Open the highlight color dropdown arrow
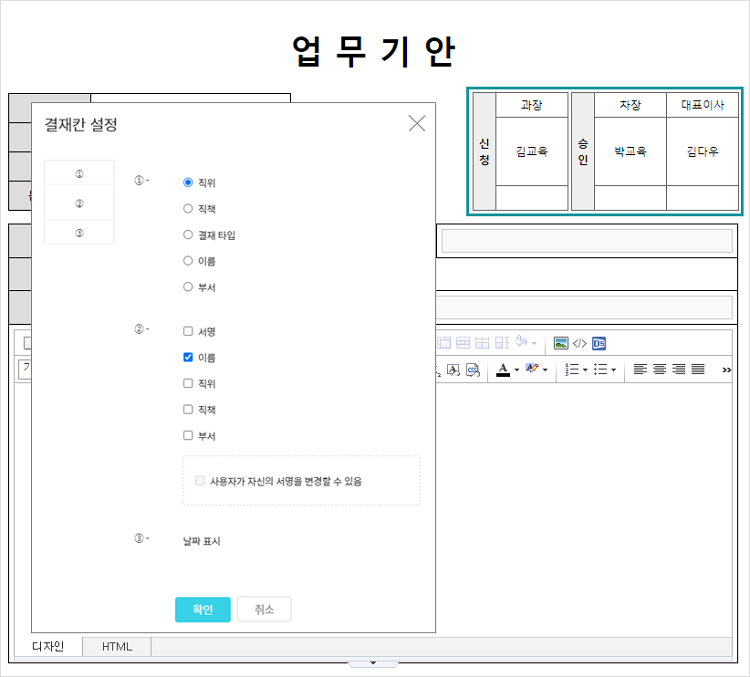 pos(545,370)
